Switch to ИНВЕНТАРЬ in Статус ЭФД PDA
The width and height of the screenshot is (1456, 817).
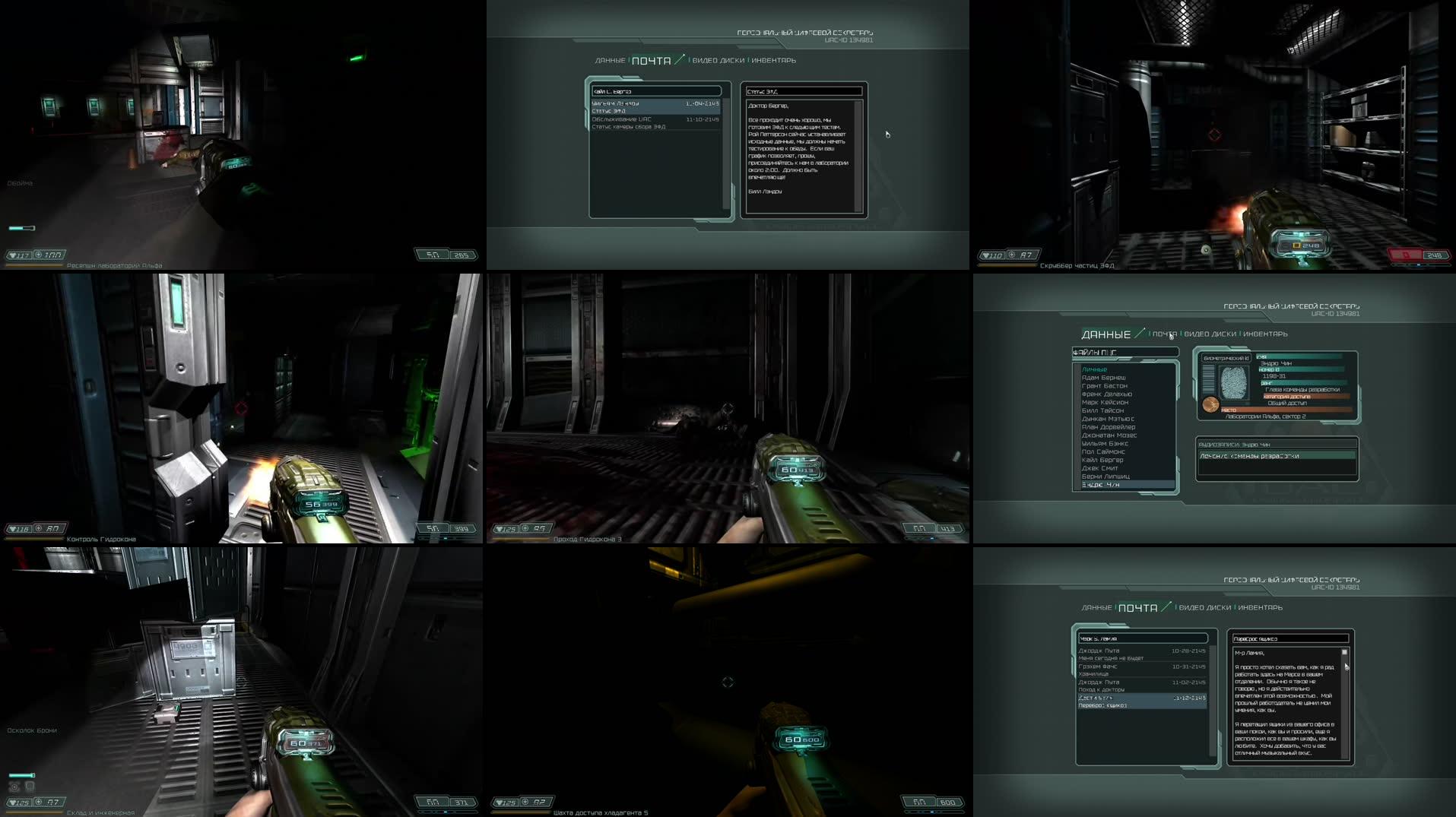(x=773, y=60)
